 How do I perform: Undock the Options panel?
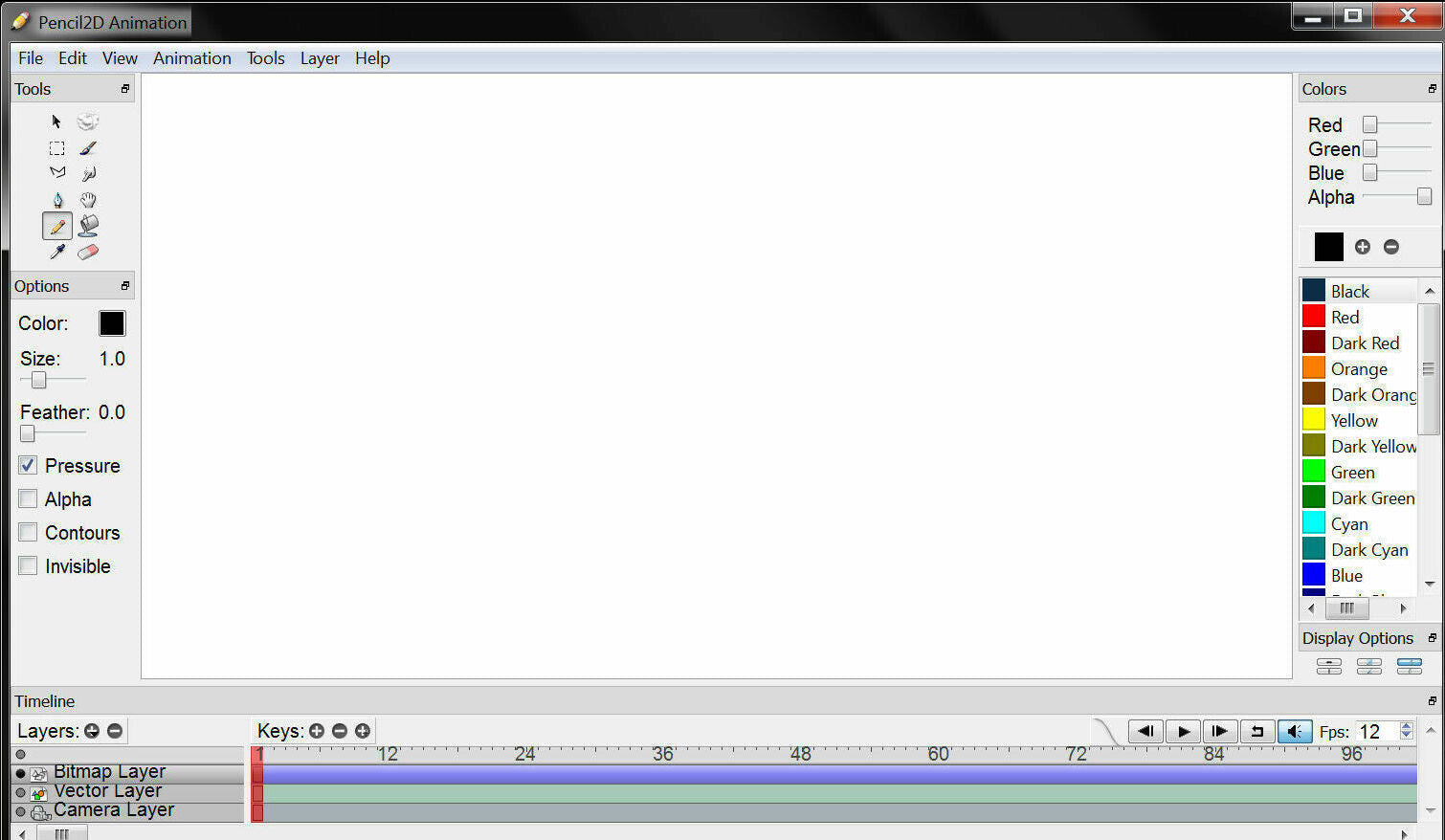[x=125, y=286]
